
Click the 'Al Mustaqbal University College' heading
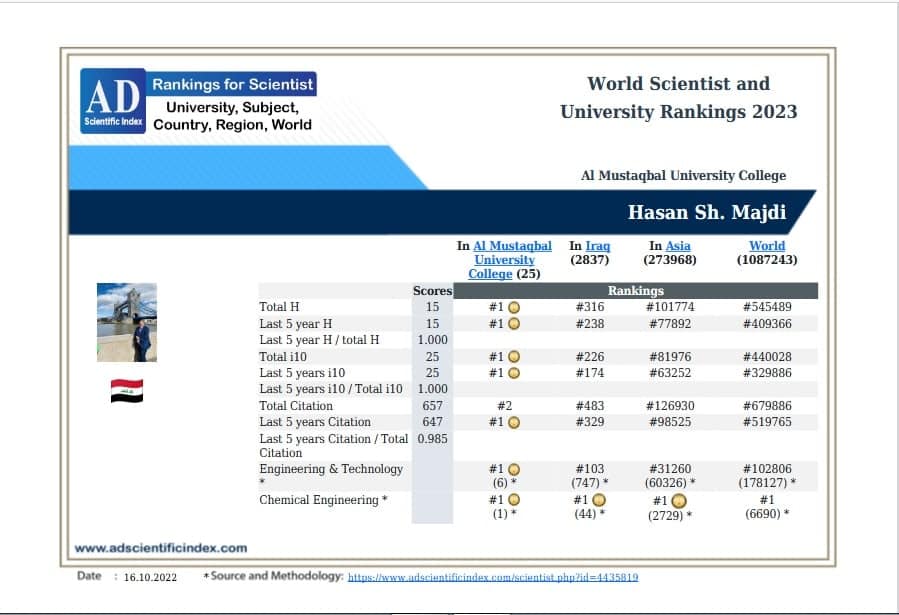tap(683, 175)
